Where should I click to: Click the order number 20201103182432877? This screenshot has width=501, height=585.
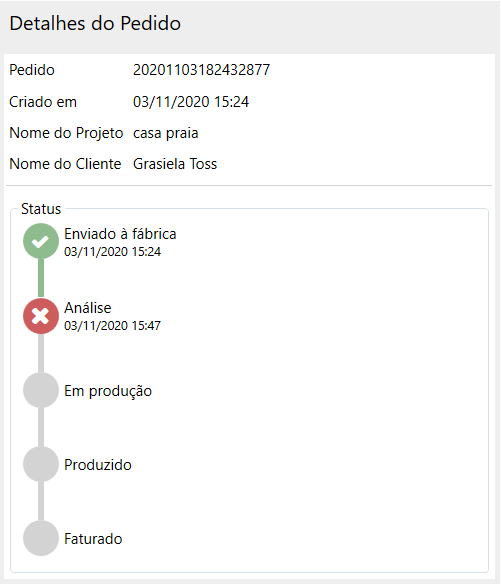click(201, 70)
